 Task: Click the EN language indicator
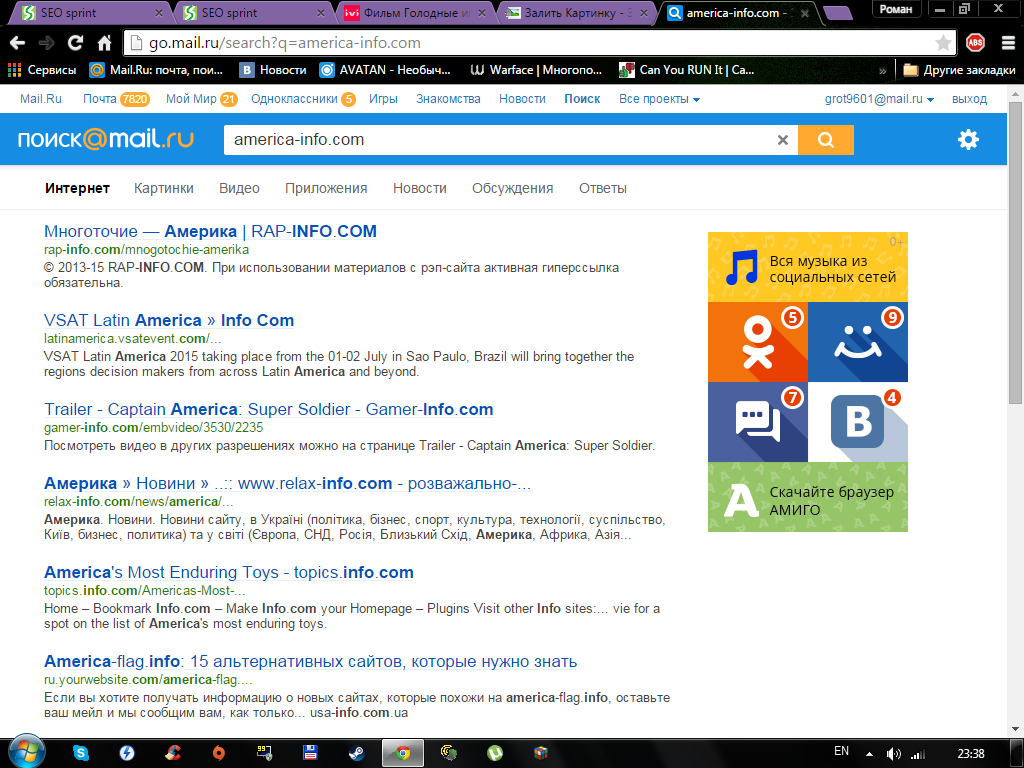841,752
